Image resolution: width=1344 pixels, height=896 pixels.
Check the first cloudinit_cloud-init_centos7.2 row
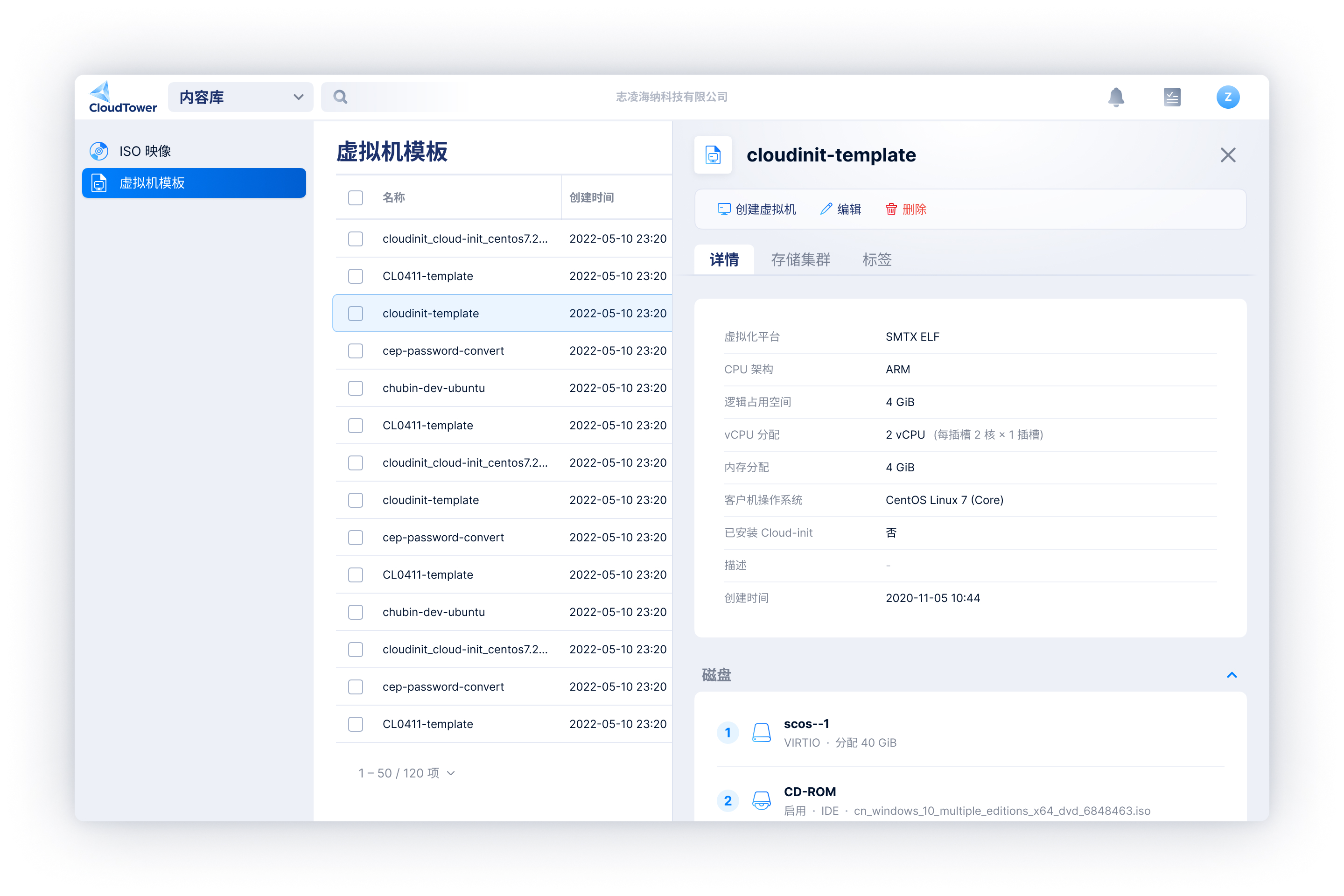[x=356, y=239]
